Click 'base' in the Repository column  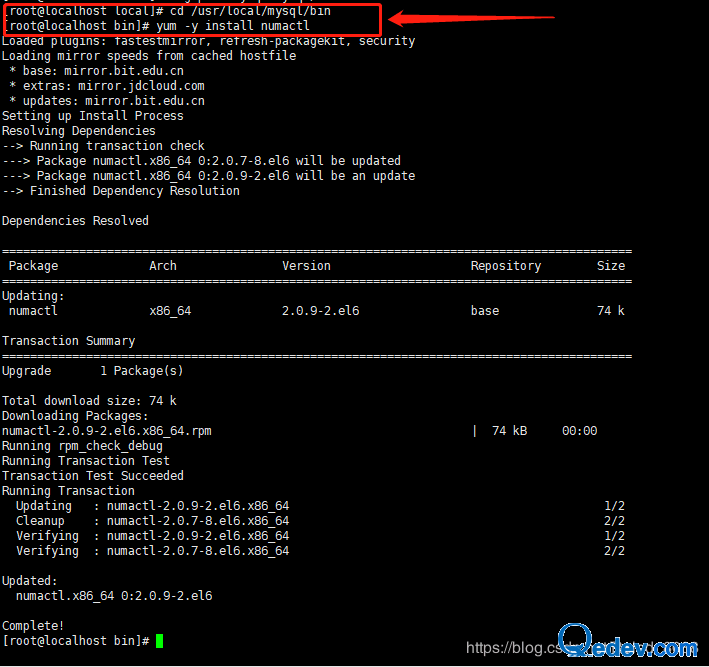pos(485,311)
